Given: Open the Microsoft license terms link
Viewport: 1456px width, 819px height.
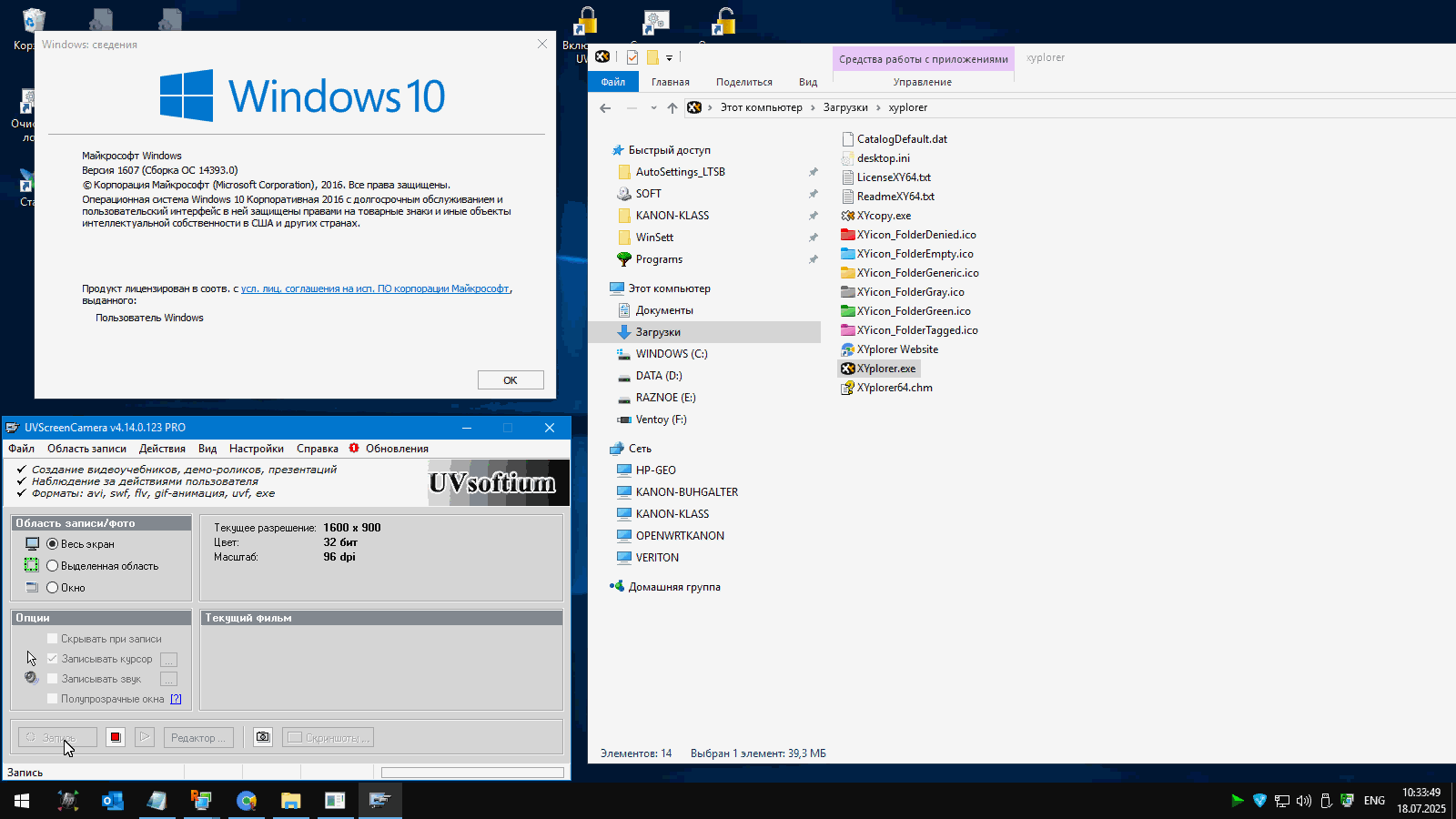Looking at the screenshot, I should pyautogui.click(x=375, y=288).
